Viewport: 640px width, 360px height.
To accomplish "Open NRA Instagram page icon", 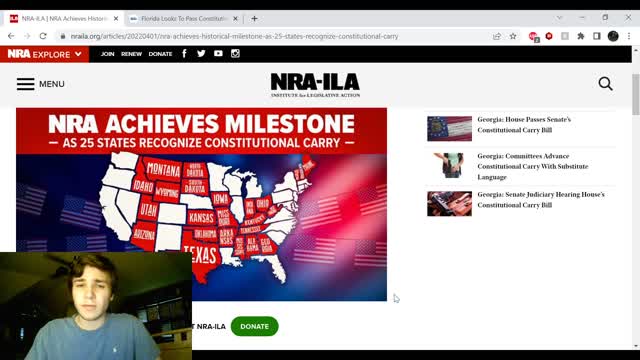I will pyautogui.click(x=235, y=54).
